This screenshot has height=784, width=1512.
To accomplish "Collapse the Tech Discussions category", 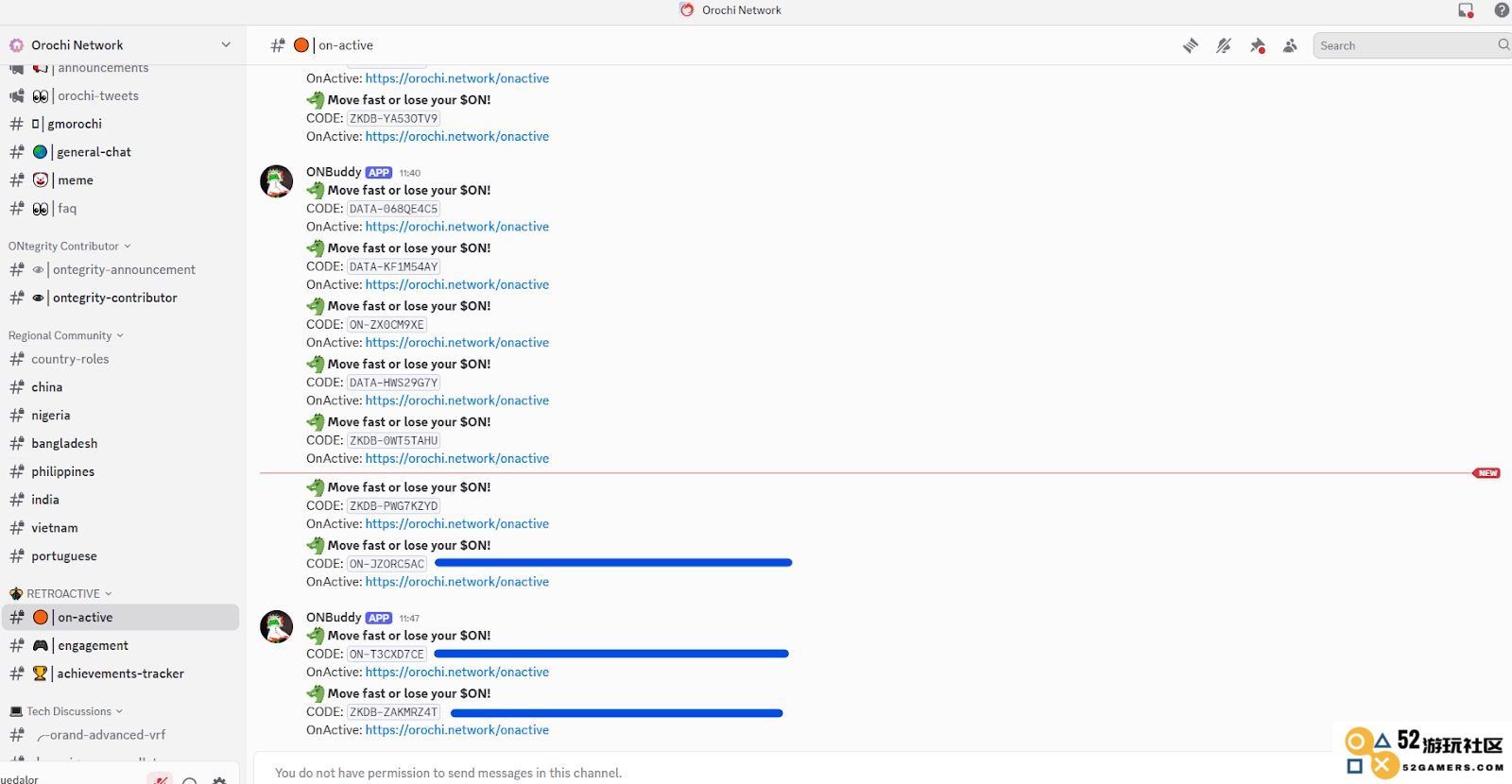I will 65,711.
